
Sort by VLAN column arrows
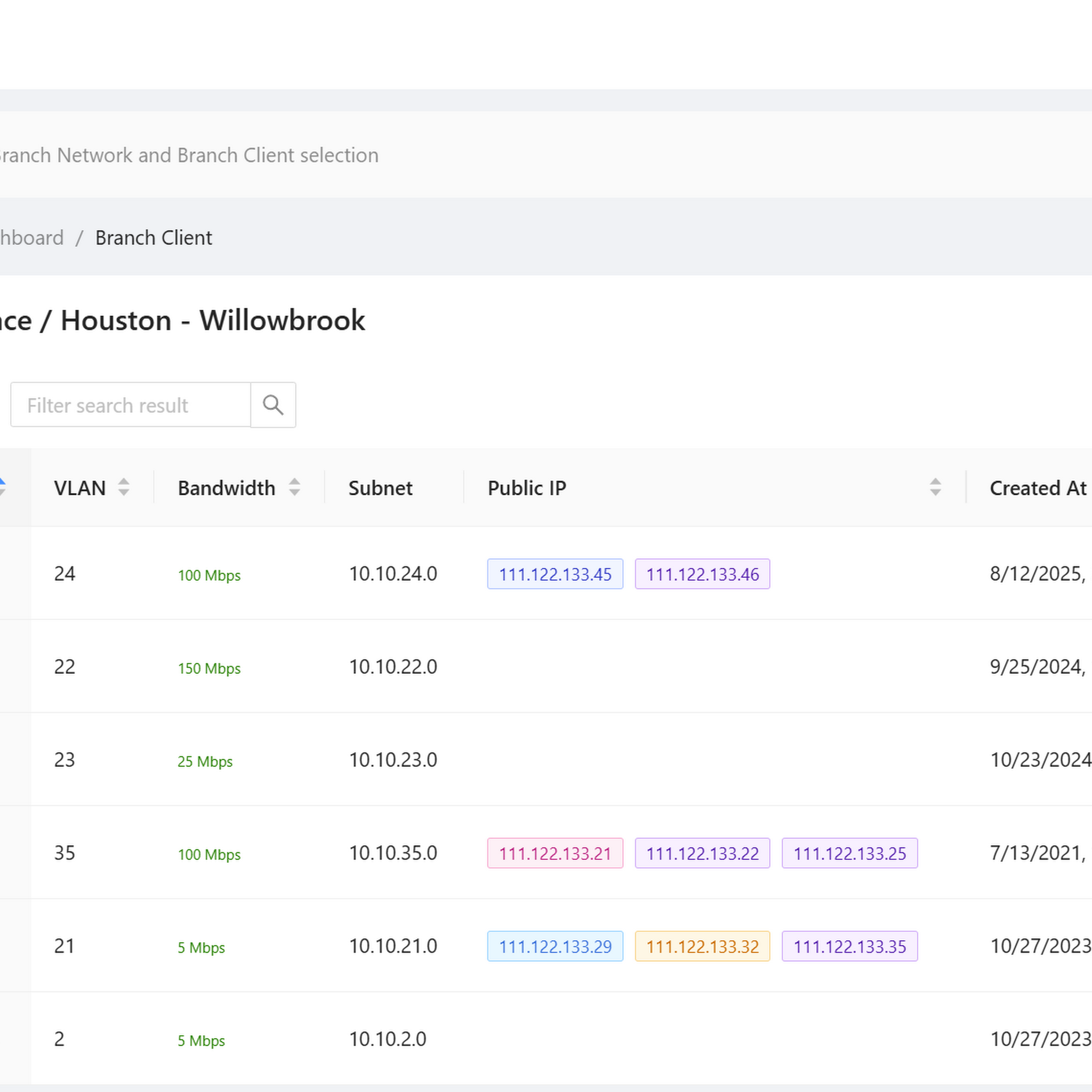pyautogui.click(x=123, y=487)
